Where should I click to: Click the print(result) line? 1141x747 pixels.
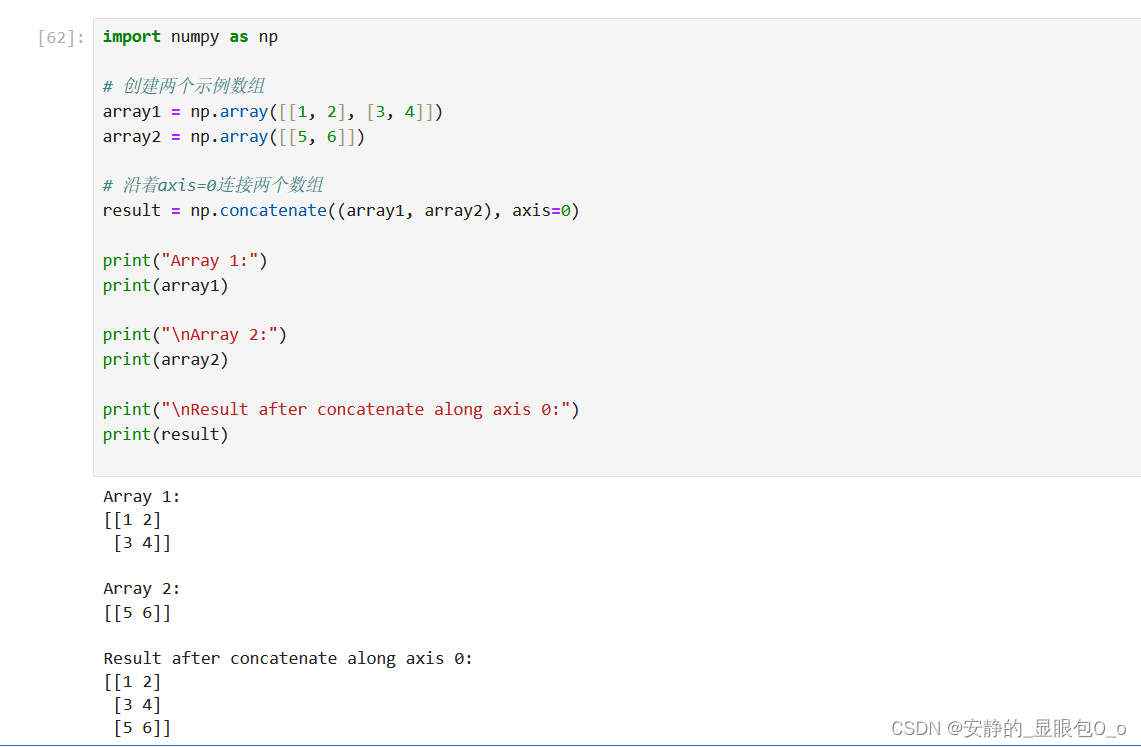coord(165,434)
